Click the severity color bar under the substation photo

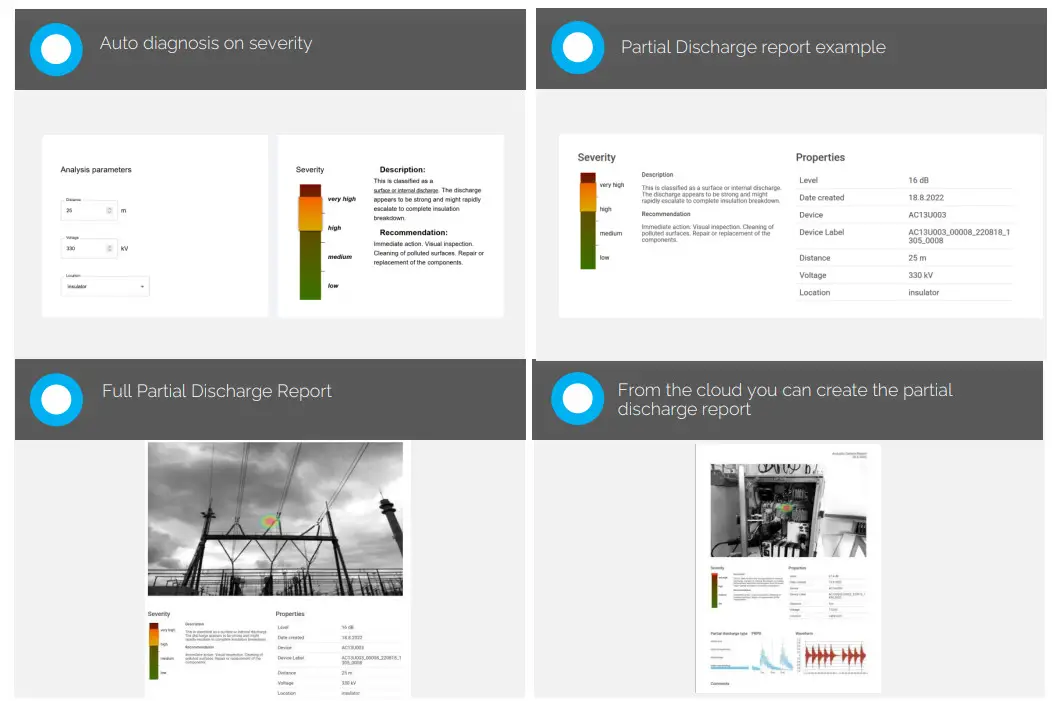click(x=154, y=651)
